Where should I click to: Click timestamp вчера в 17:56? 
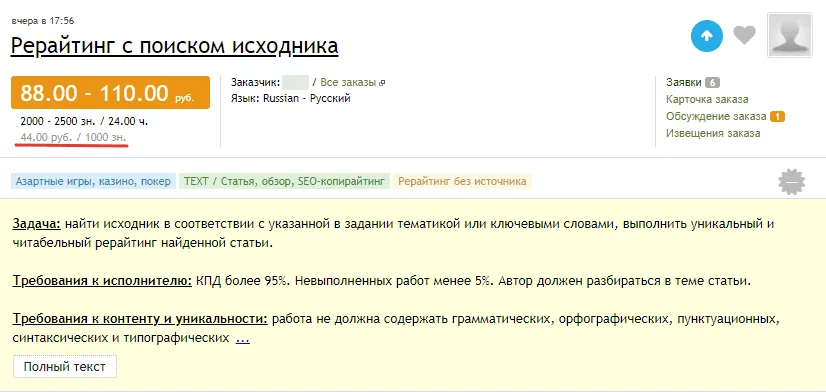point(43,21)
